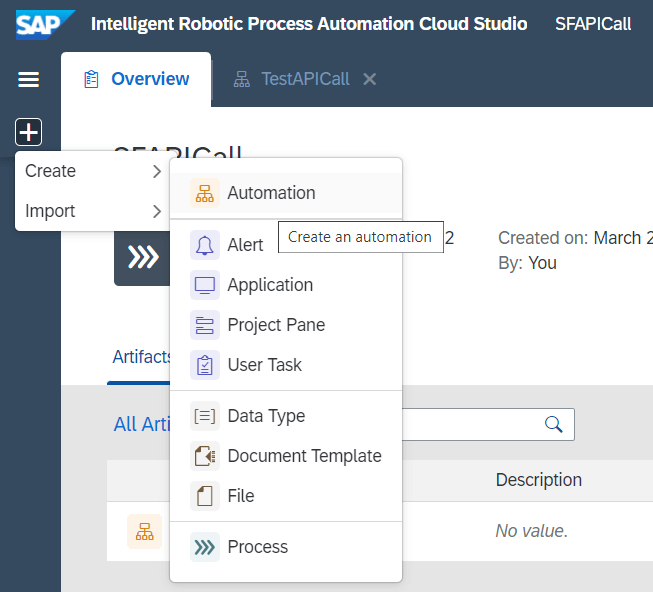Click the automation artifact row icon

(x=145, y=531)
